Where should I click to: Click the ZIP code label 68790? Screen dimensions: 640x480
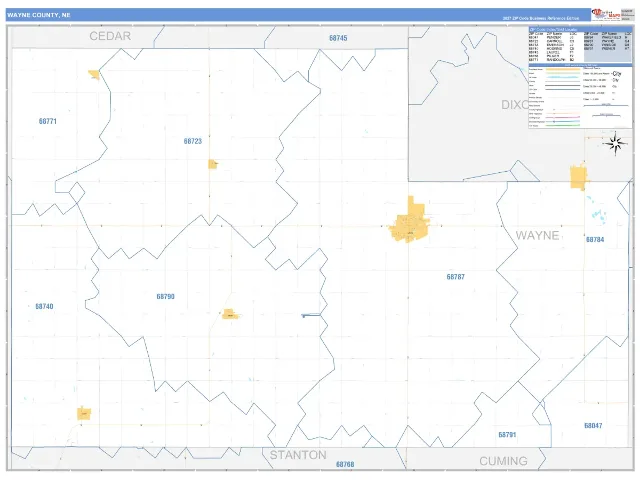tap(165, 297)
